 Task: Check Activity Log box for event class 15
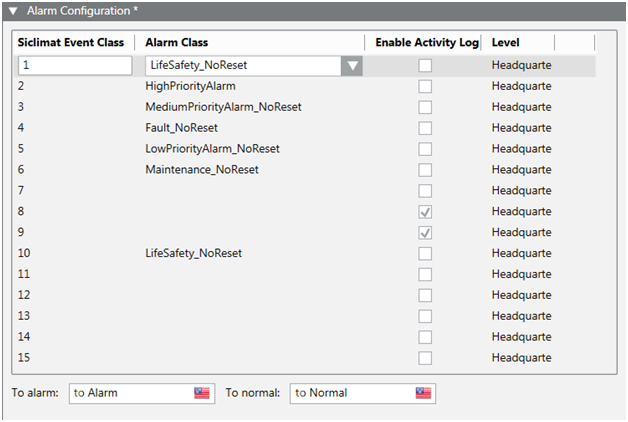pyautogui.click(x=425, y=358)
